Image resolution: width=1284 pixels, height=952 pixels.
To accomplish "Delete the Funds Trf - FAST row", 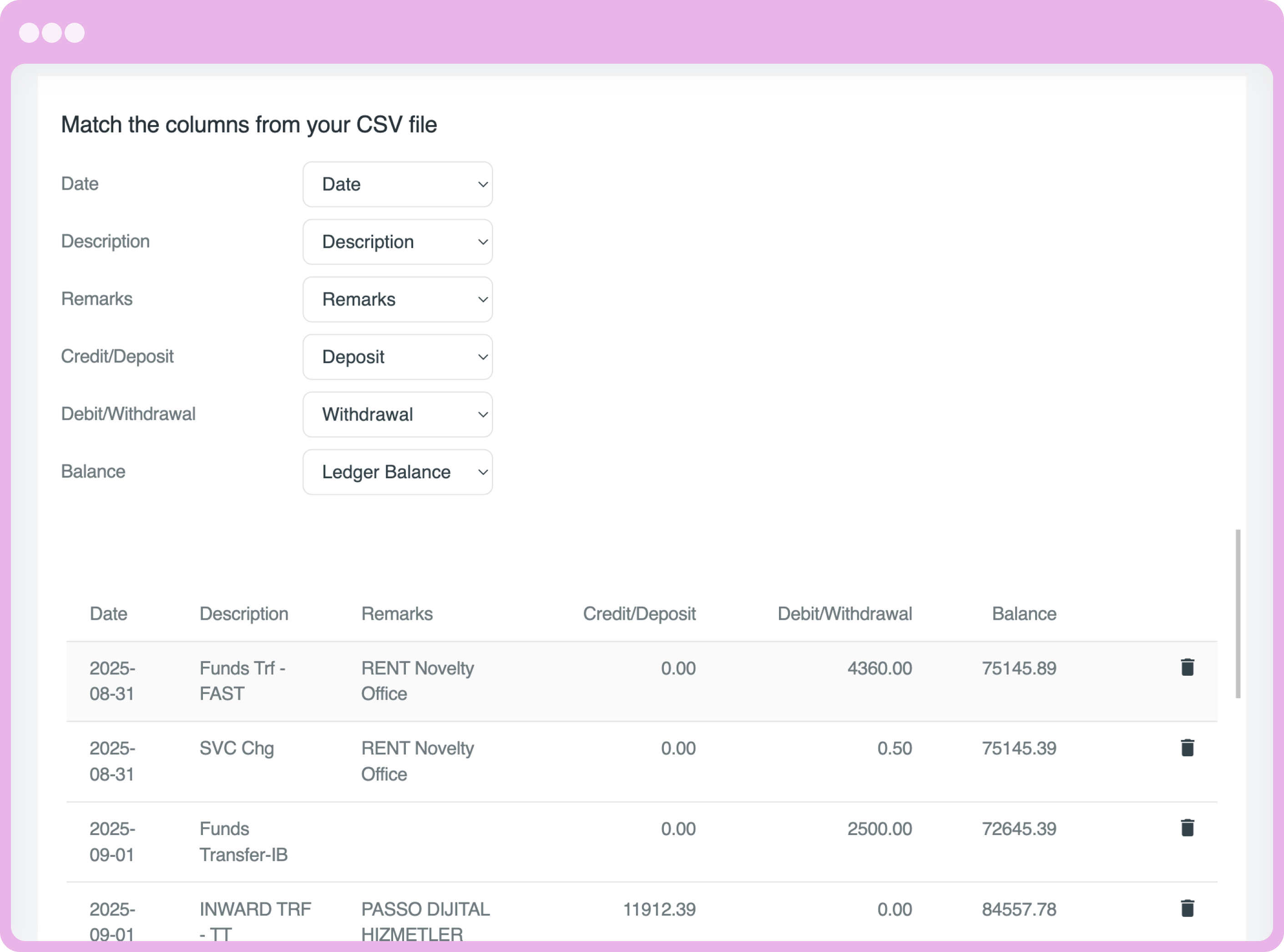I will pos(1187,667).
